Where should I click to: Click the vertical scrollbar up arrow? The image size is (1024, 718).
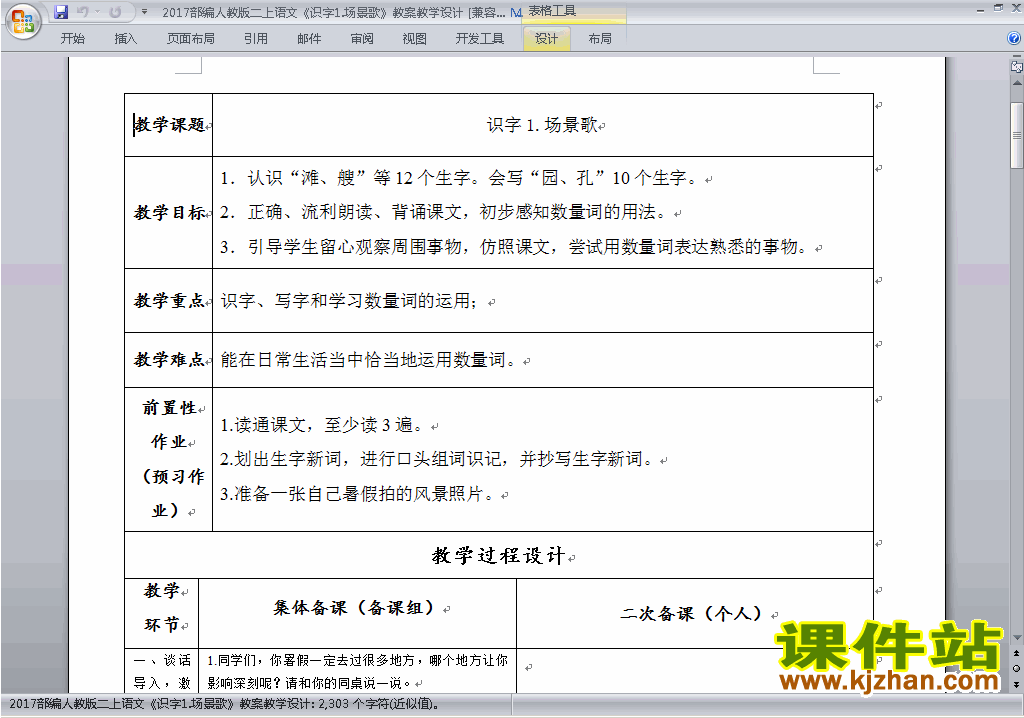tap(1017, 84)
